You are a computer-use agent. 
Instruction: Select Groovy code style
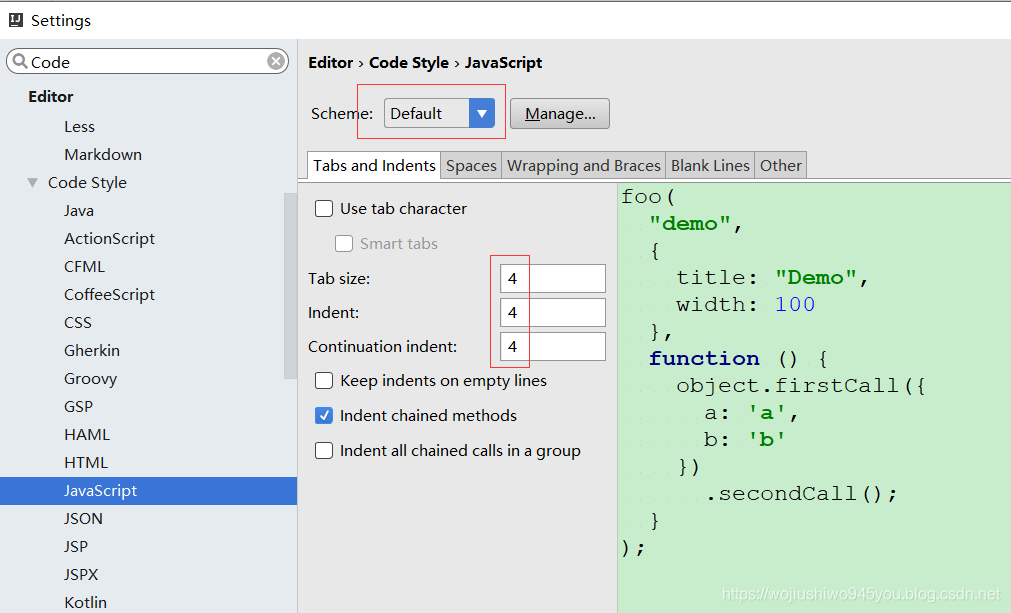click(90, 378)
